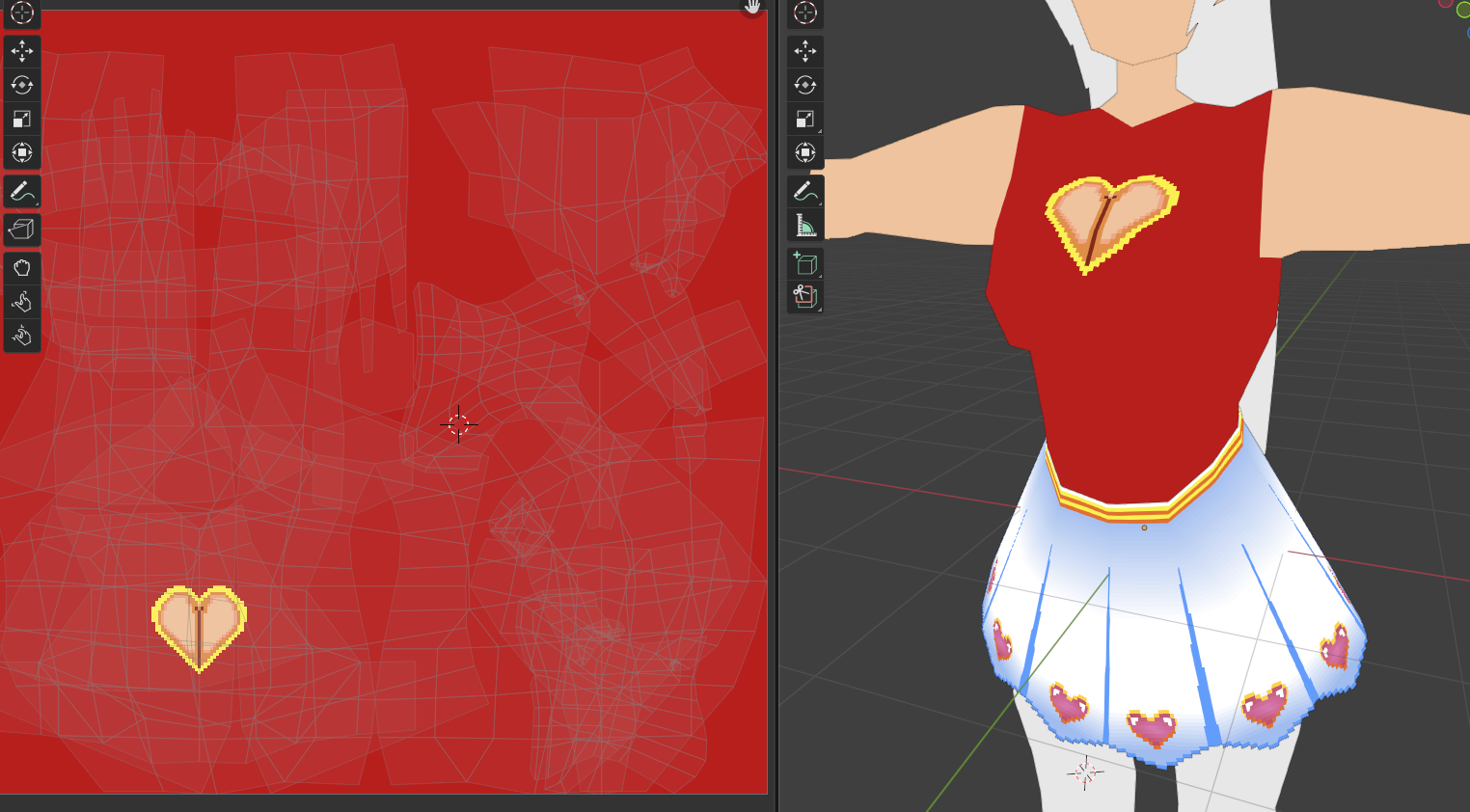Select the Cursor tool in 3D viewport
Screen dimensions: 1470x812
[804, 13]
